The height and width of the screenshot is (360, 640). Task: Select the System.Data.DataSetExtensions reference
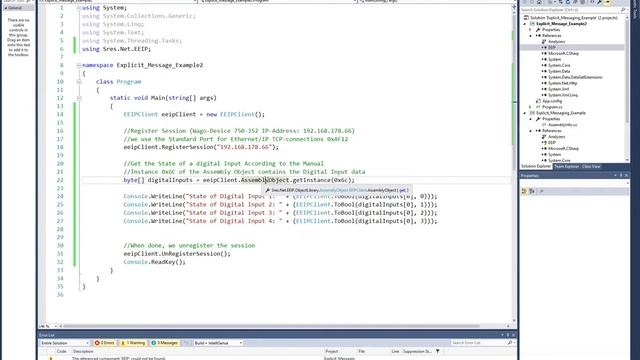[575, 77]
